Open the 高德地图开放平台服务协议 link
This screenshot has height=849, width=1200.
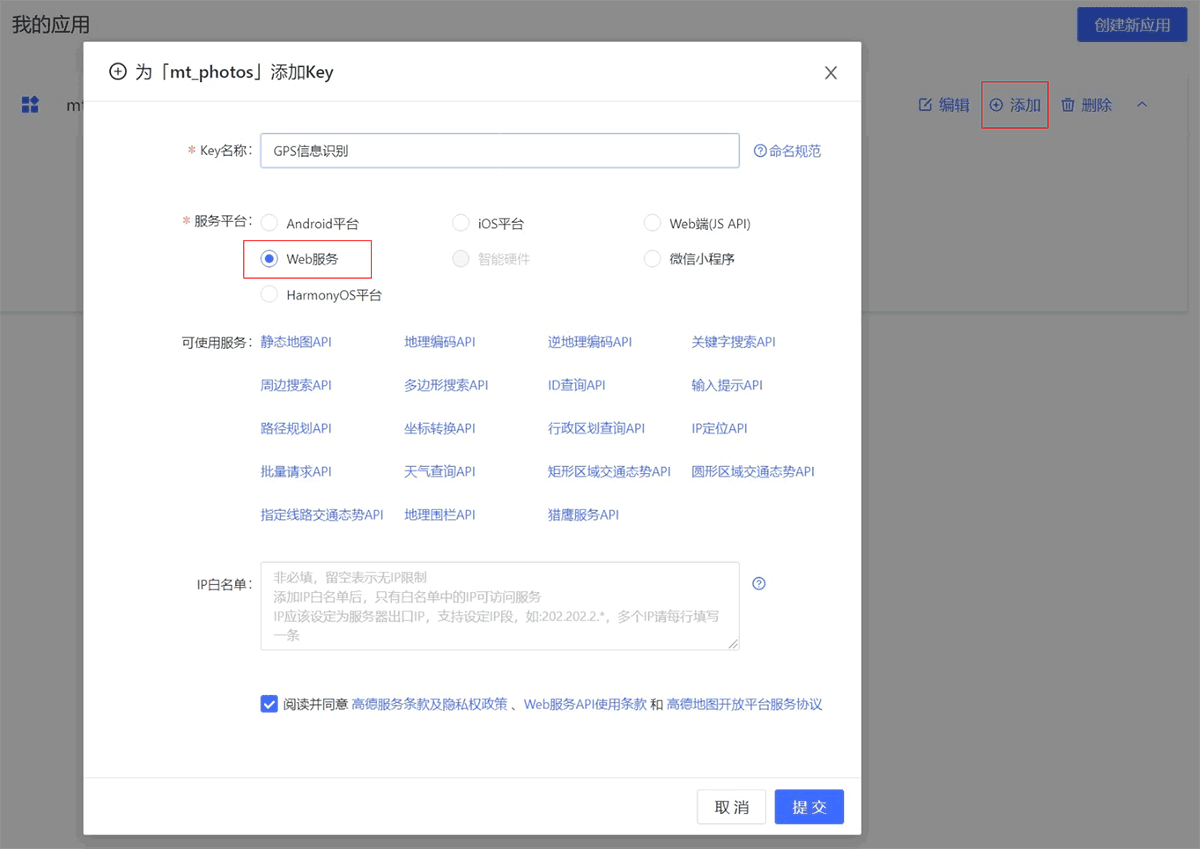pos(744,704)
